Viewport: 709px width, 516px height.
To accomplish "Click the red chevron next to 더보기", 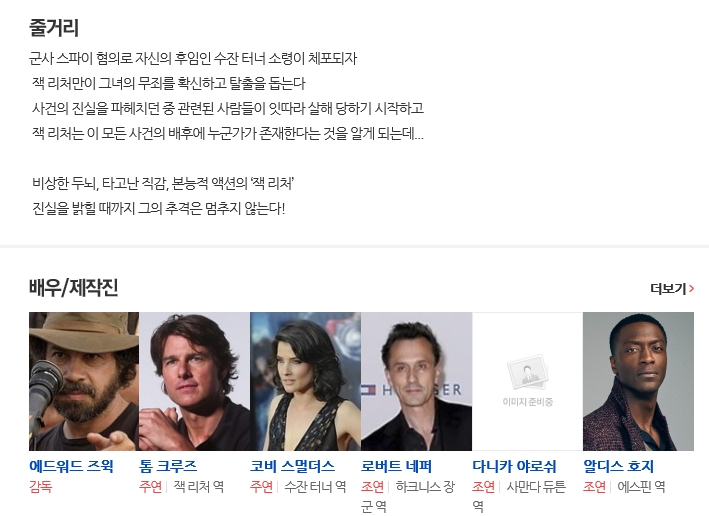I will click(x=691, y=288).
